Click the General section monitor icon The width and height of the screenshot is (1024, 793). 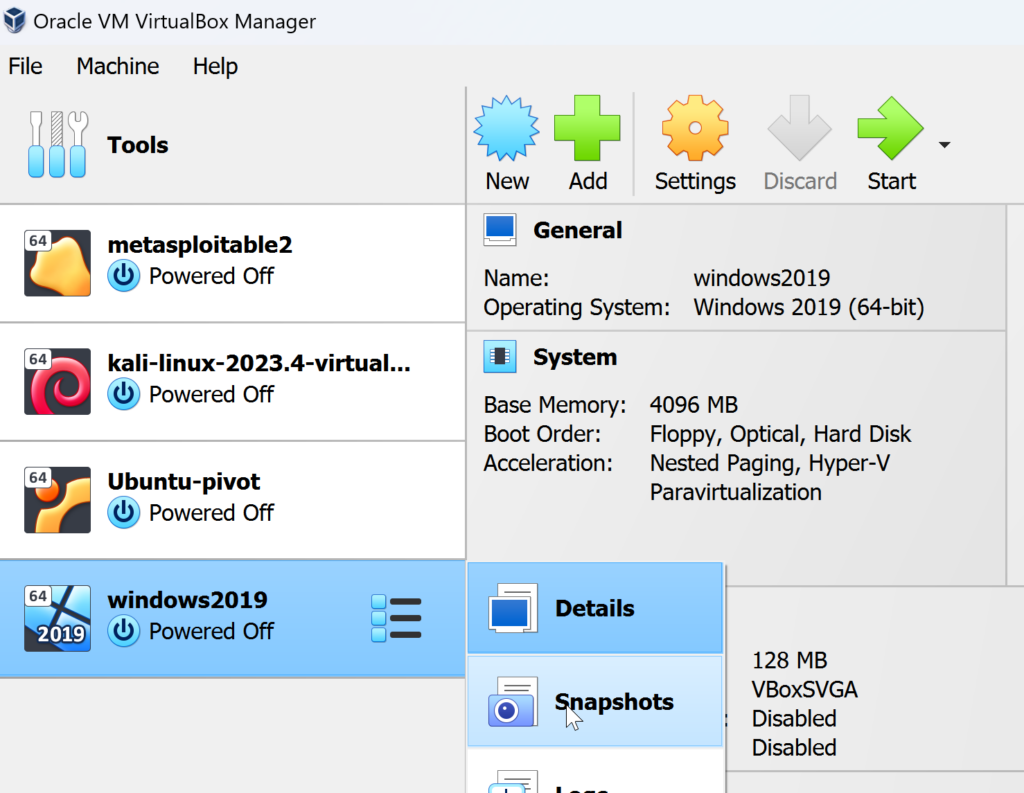500,230
